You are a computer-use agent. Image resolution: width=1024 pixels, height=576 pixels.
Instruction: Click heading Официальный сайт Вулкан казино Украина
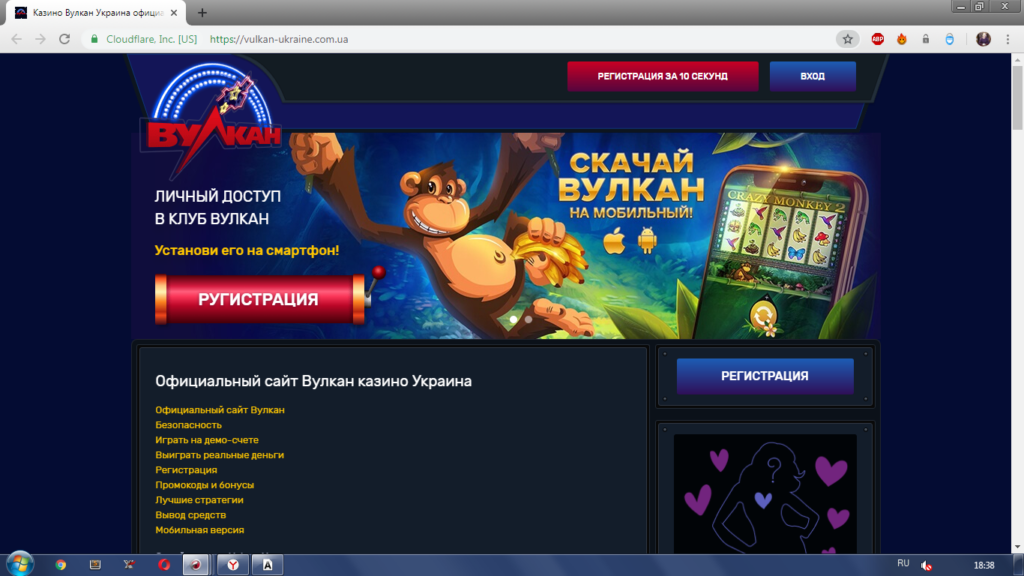(313, 381)
